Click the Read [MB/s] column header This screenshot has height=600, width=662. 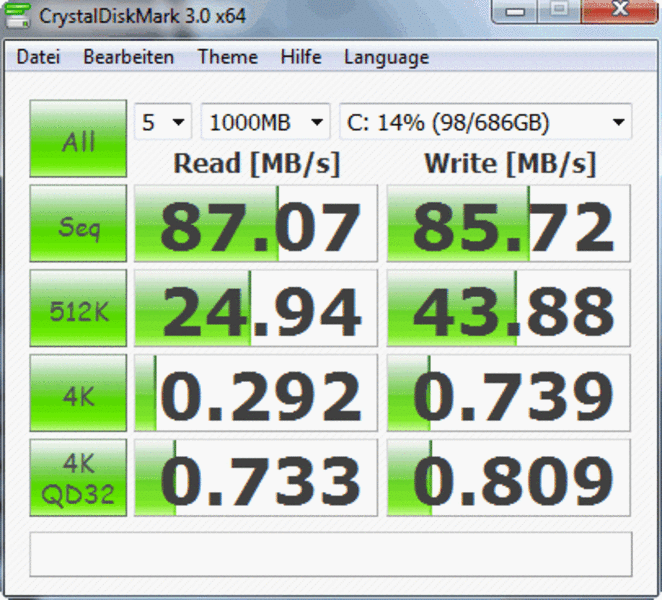click(257, 164)
